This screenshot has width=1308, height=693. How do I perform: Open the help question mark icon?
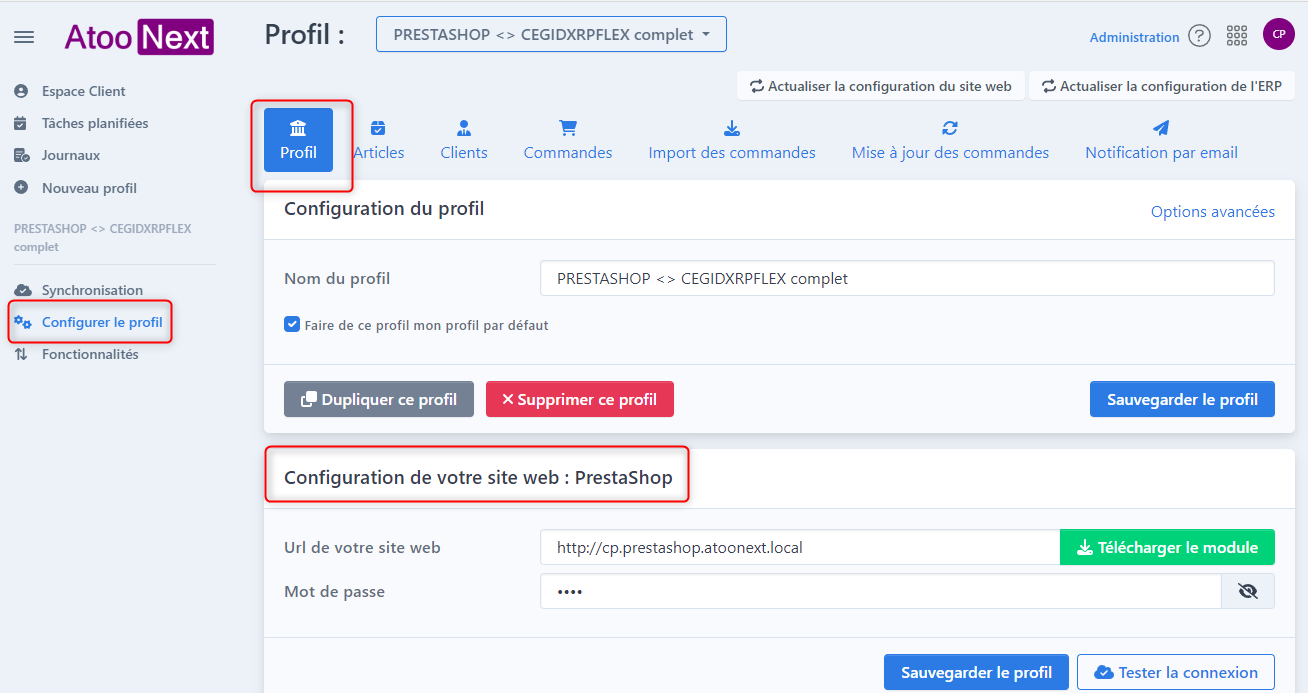(1200, 36)
